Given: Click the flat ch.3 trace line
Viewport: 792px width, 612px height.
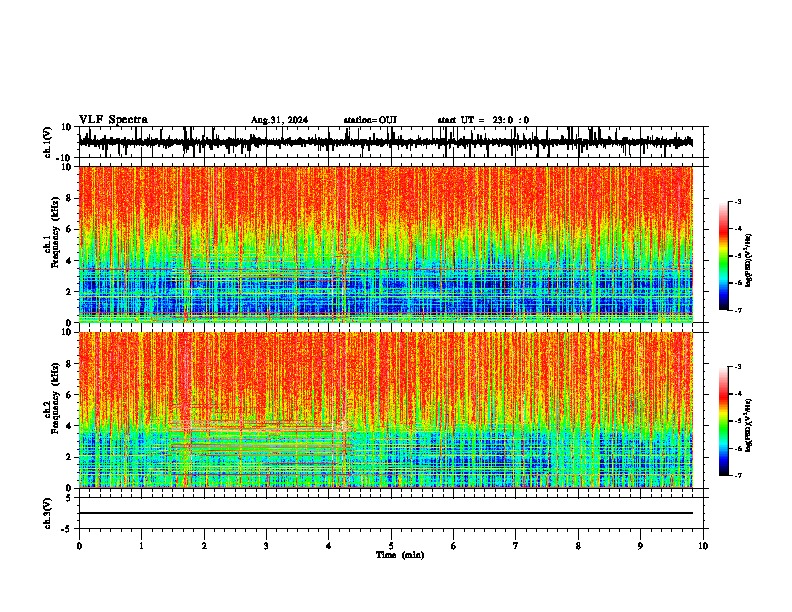Looking at the screenshot, I should coord(386,513).
